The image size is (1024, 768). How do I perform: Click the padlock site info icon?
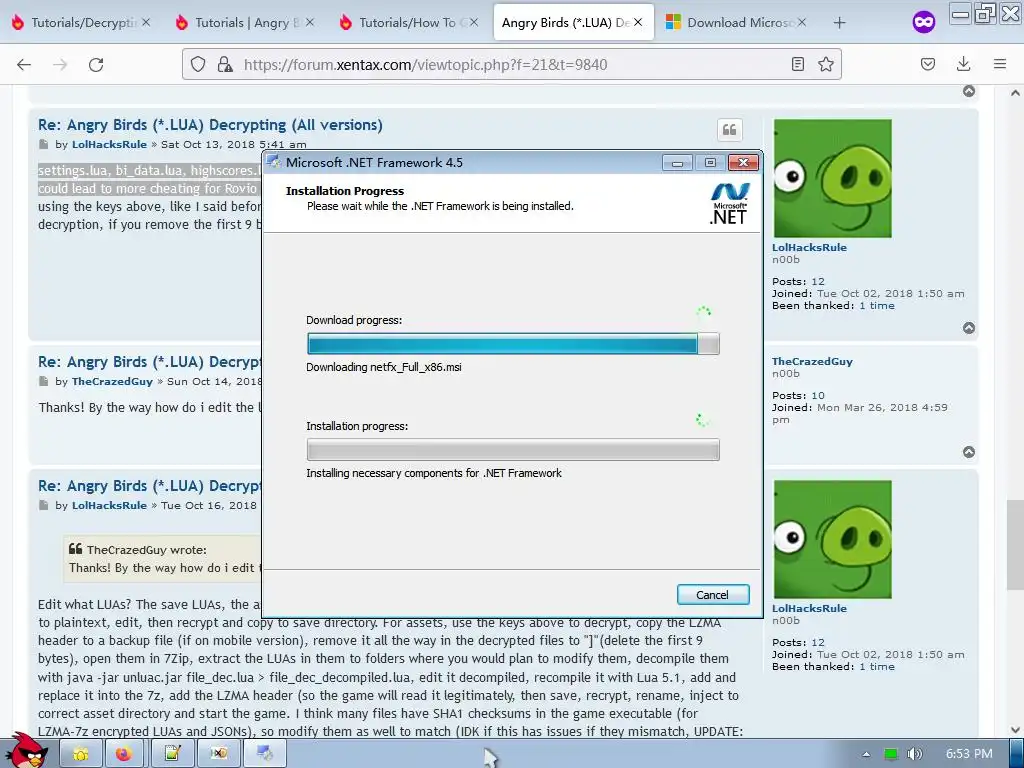pyautogui.click(x=225, y=64)
